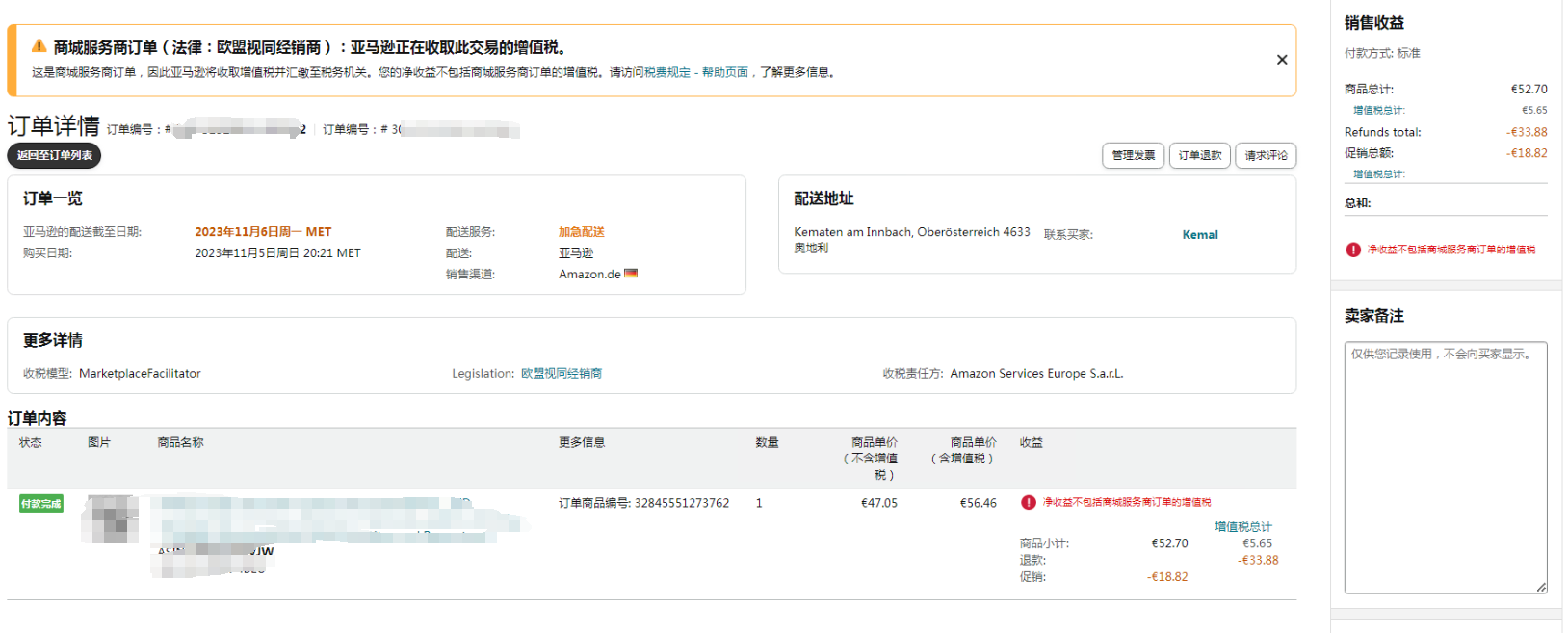Open the 税费规定 - 帮助页面 link
Image resolution: width=1568 pixels, height=633 pixels.
pyautogui.click(x=696, y=72)
